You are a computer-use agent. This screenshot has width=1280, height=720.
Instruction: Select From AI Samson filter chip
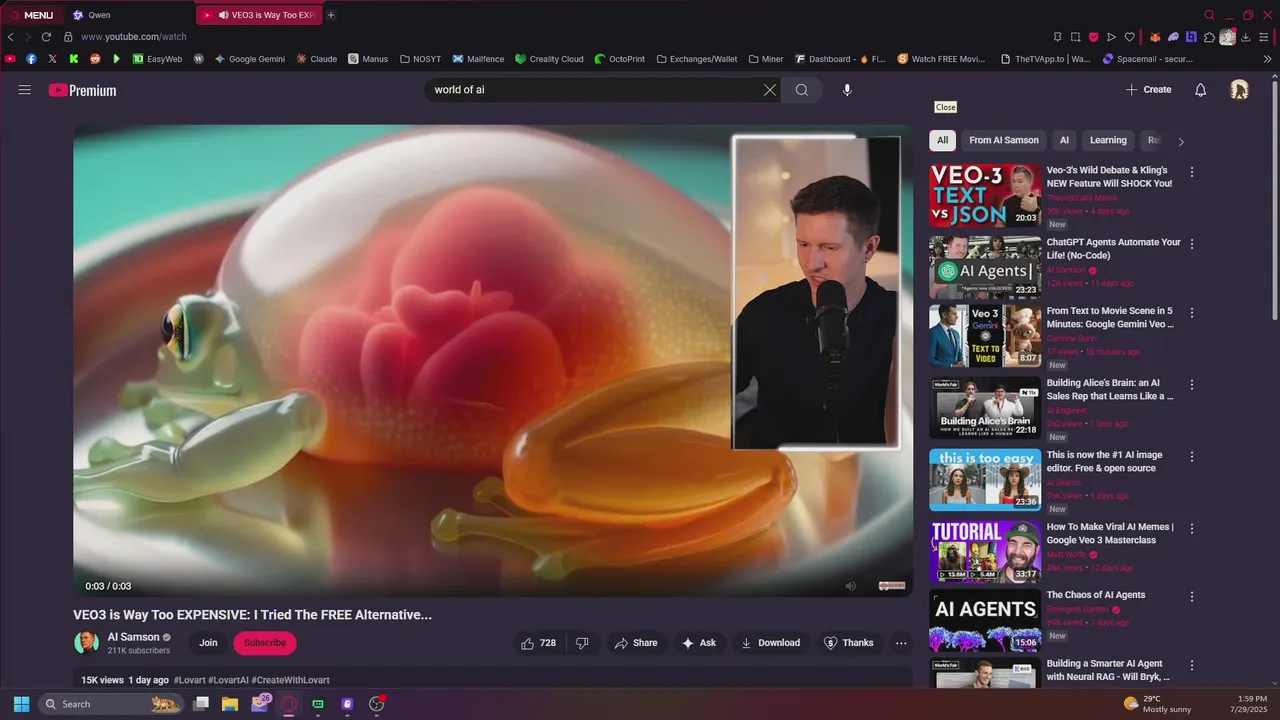click(x=1004, y=141)
